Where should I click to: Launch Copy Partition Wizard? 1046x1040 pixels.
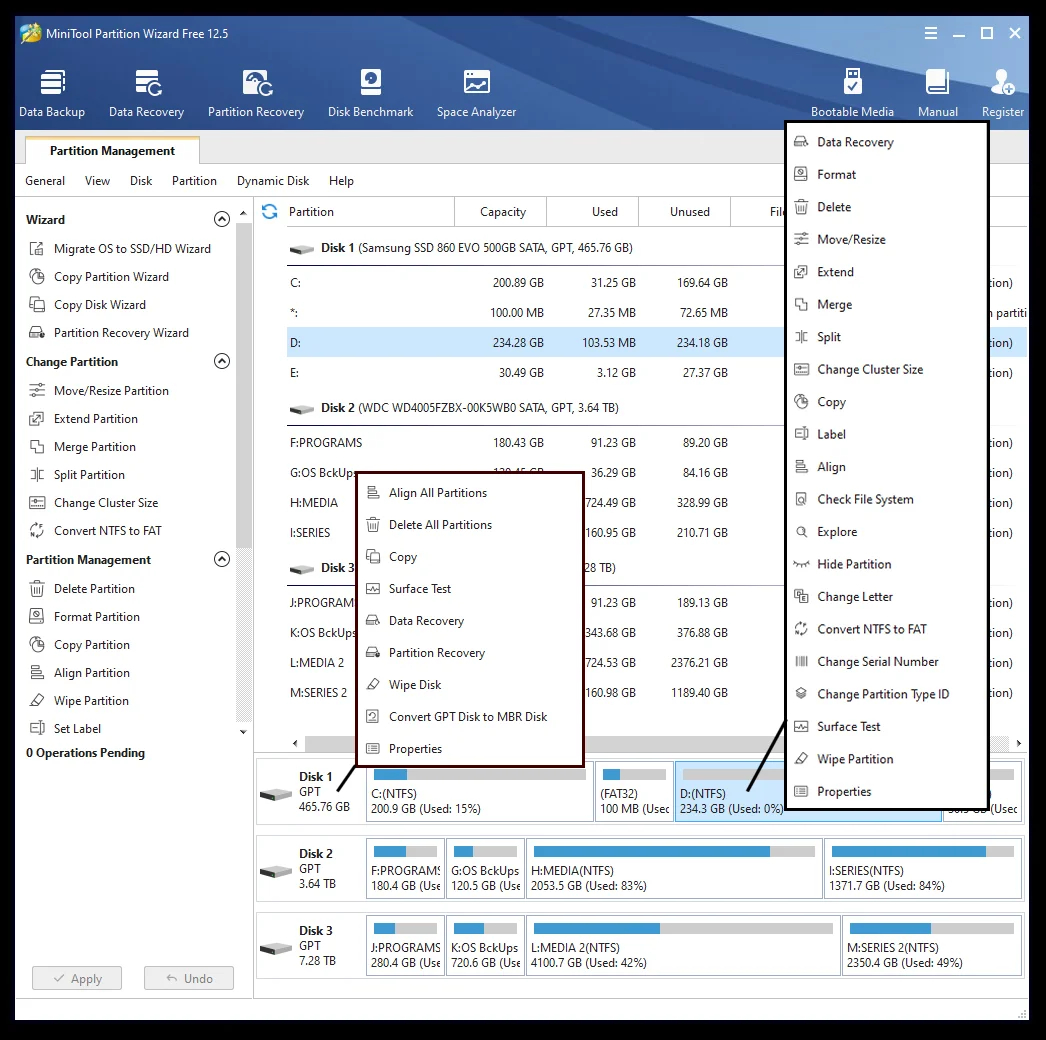99,277
